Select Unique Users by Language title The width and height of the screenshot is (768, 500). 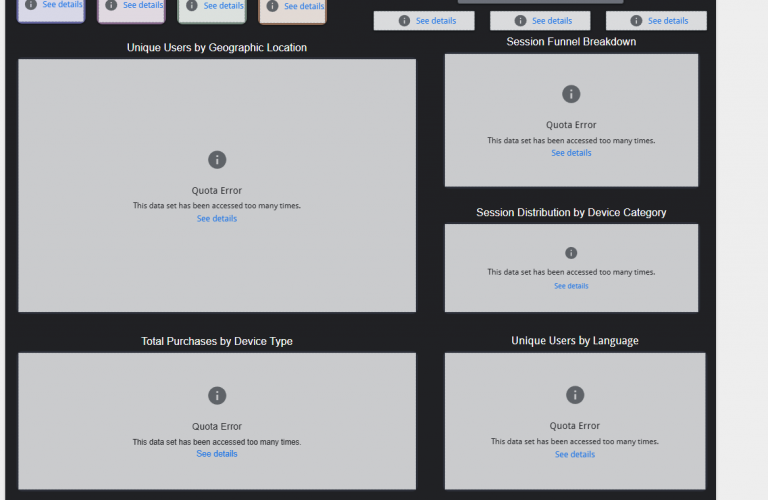coord(575,341)
